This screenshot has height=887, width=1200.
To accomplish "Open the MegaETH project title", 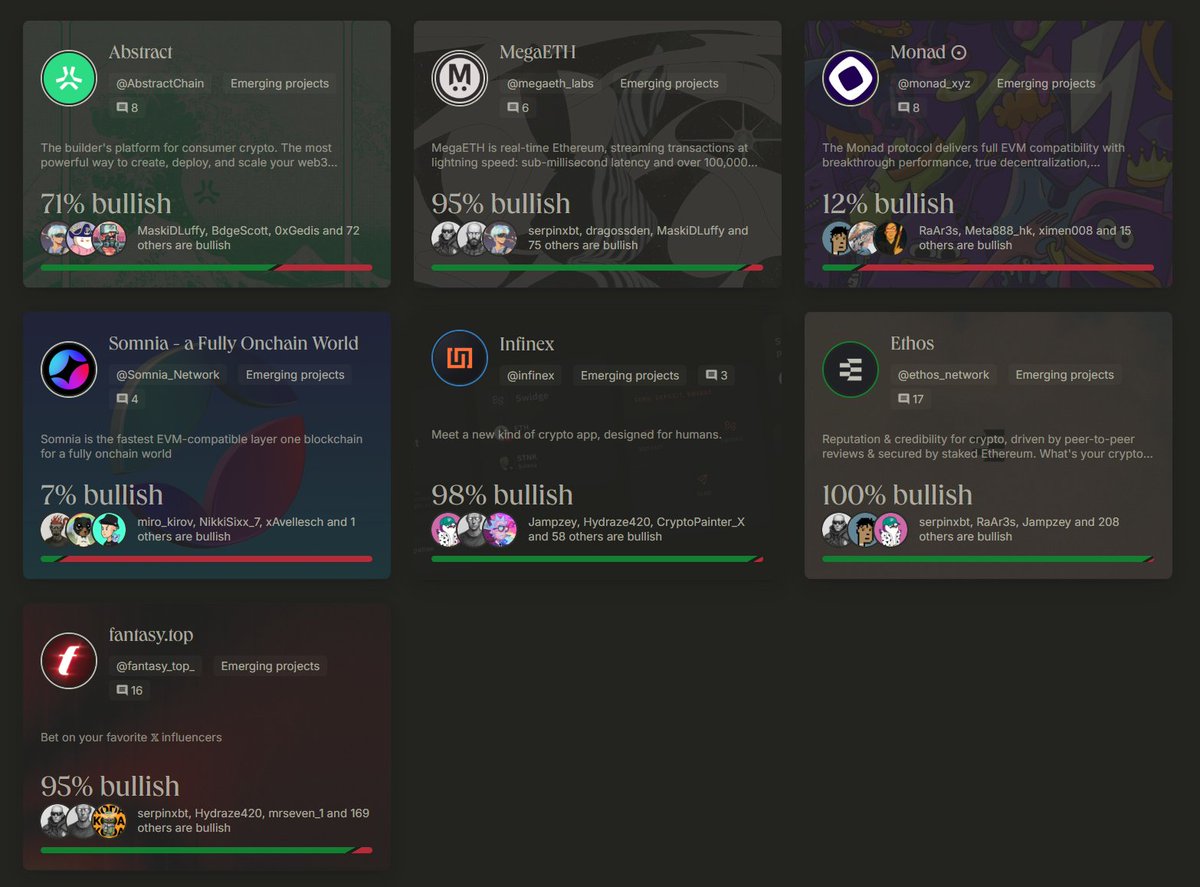I will click(x=538, y=52).
